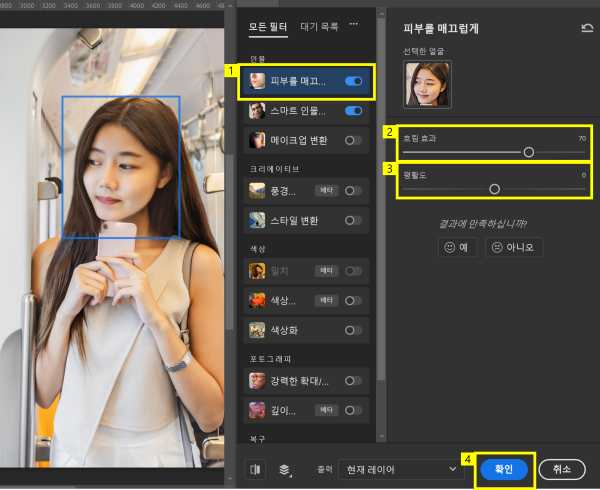Screen dimensions: 600x490
Task: Click the 흐림 효과 value 70
Action: coord(582,138)
